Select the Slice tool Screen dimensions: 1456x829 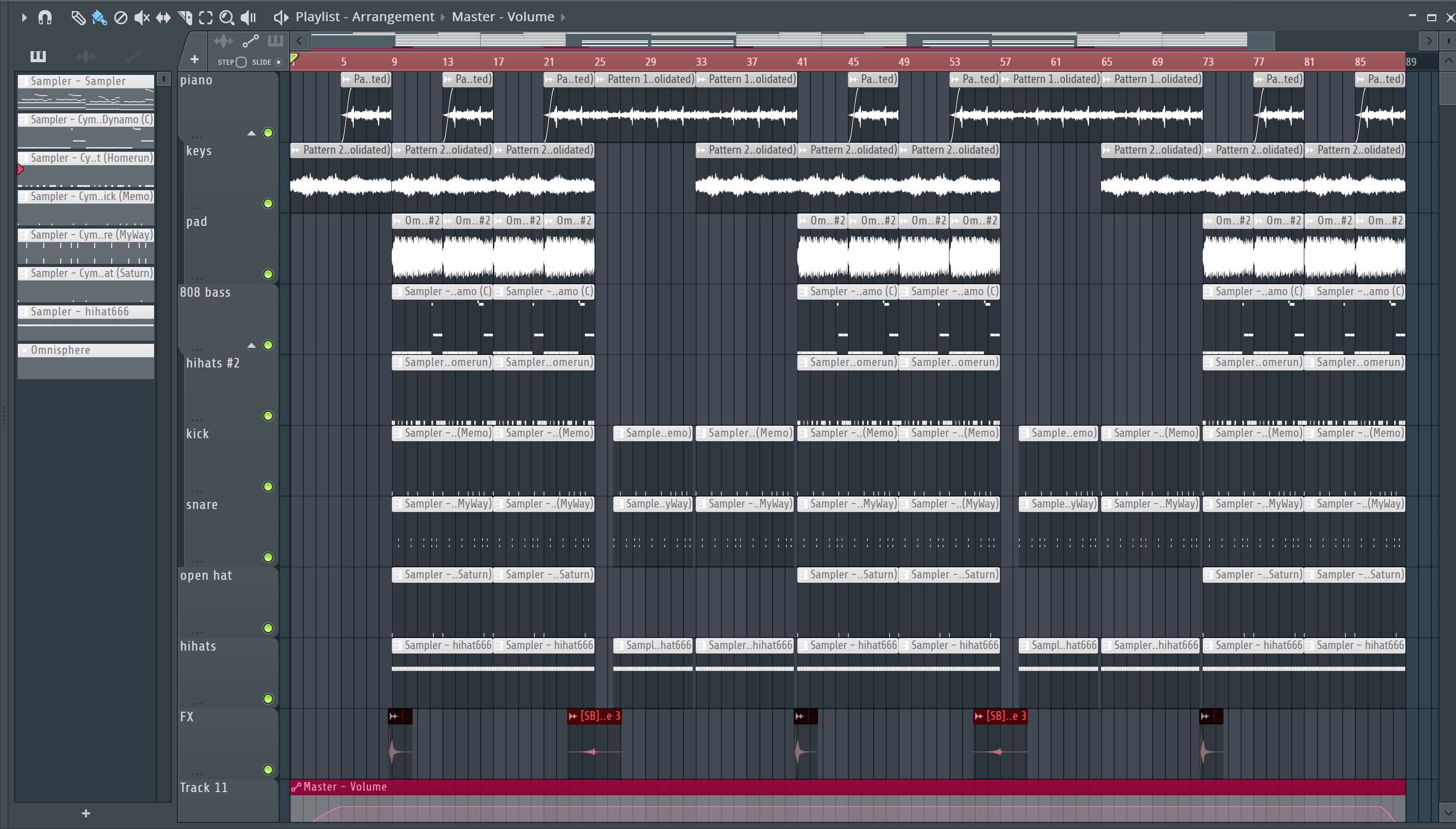[185, 18]
